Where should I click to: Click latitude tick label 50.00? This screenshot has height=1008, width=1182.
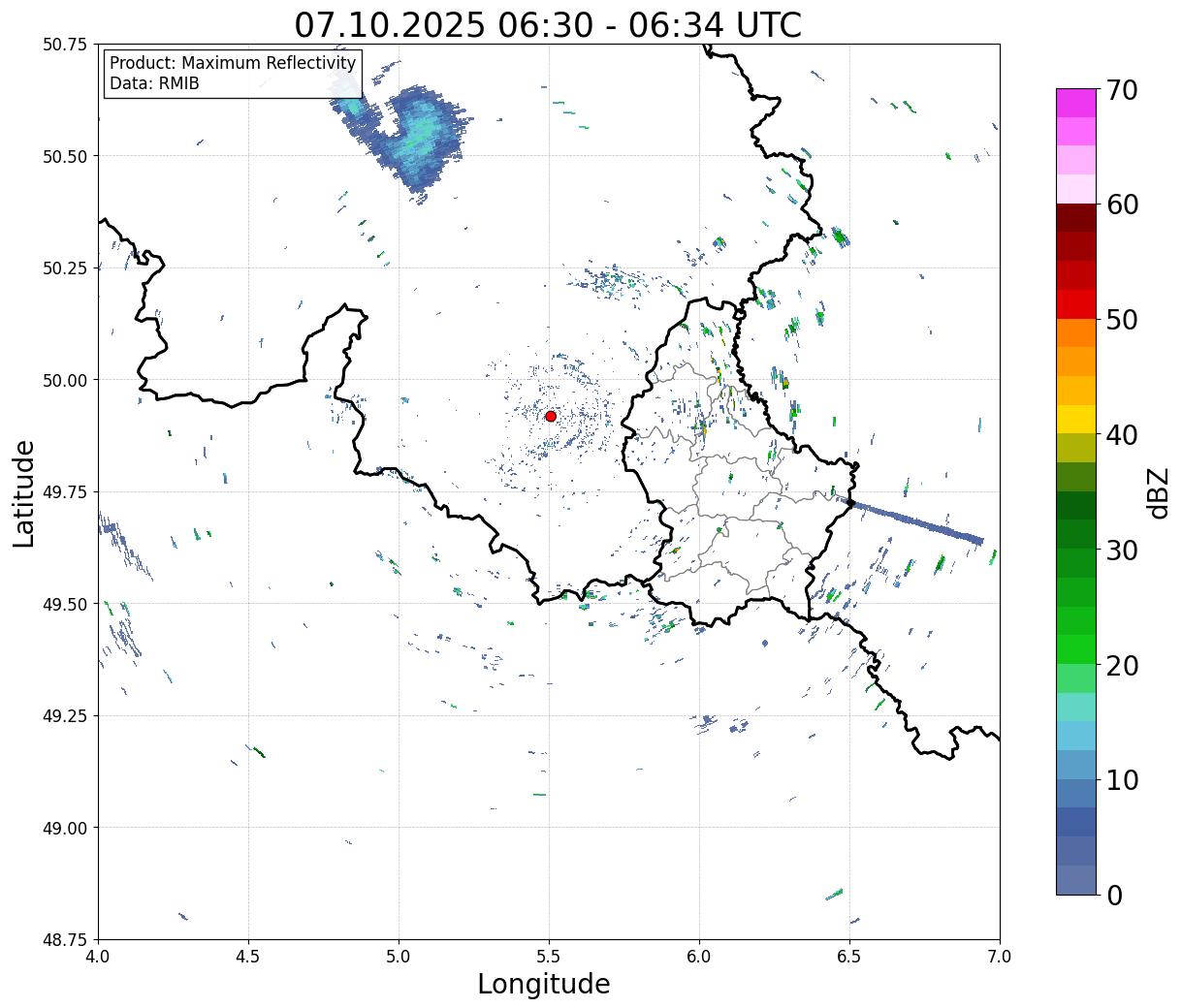pos(64,380)
